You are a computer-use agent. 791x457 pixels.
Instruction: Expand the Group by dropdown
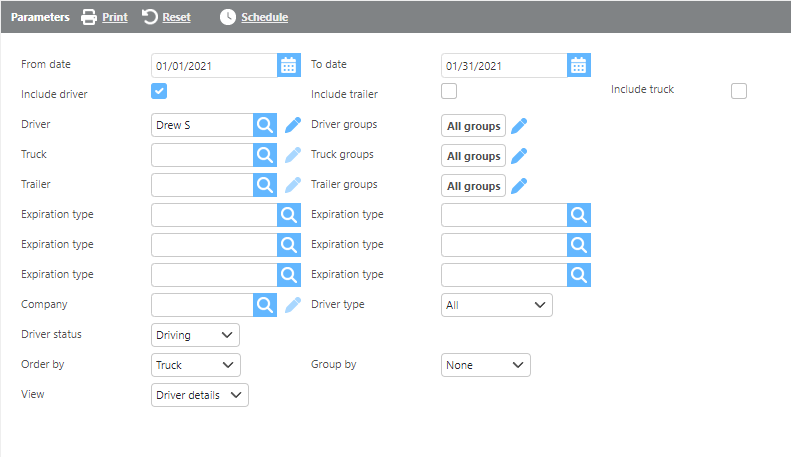click(x=485, y=365)
